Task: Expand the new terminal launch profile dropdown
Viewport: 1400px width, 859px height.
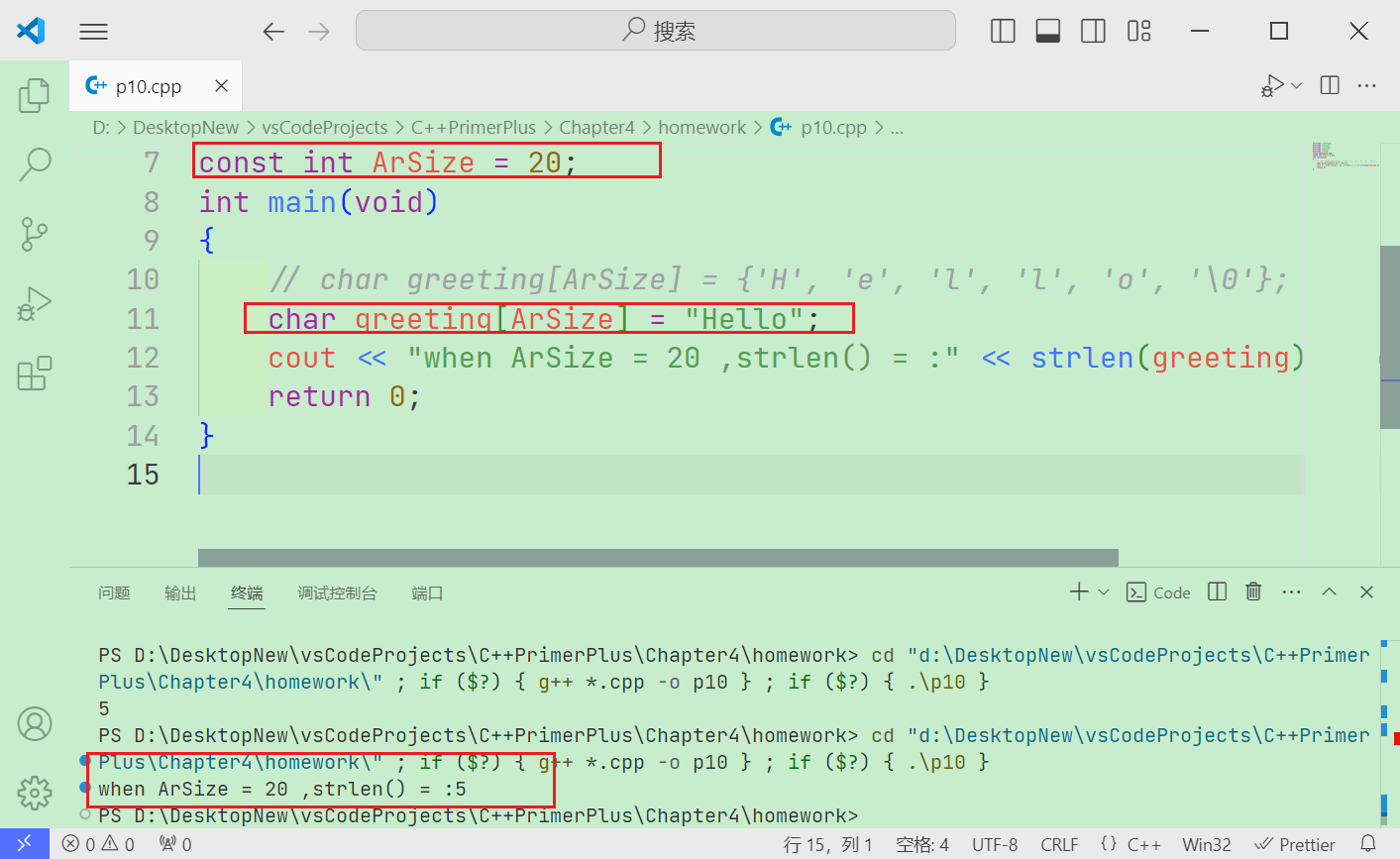Action: click(1103, 591)
